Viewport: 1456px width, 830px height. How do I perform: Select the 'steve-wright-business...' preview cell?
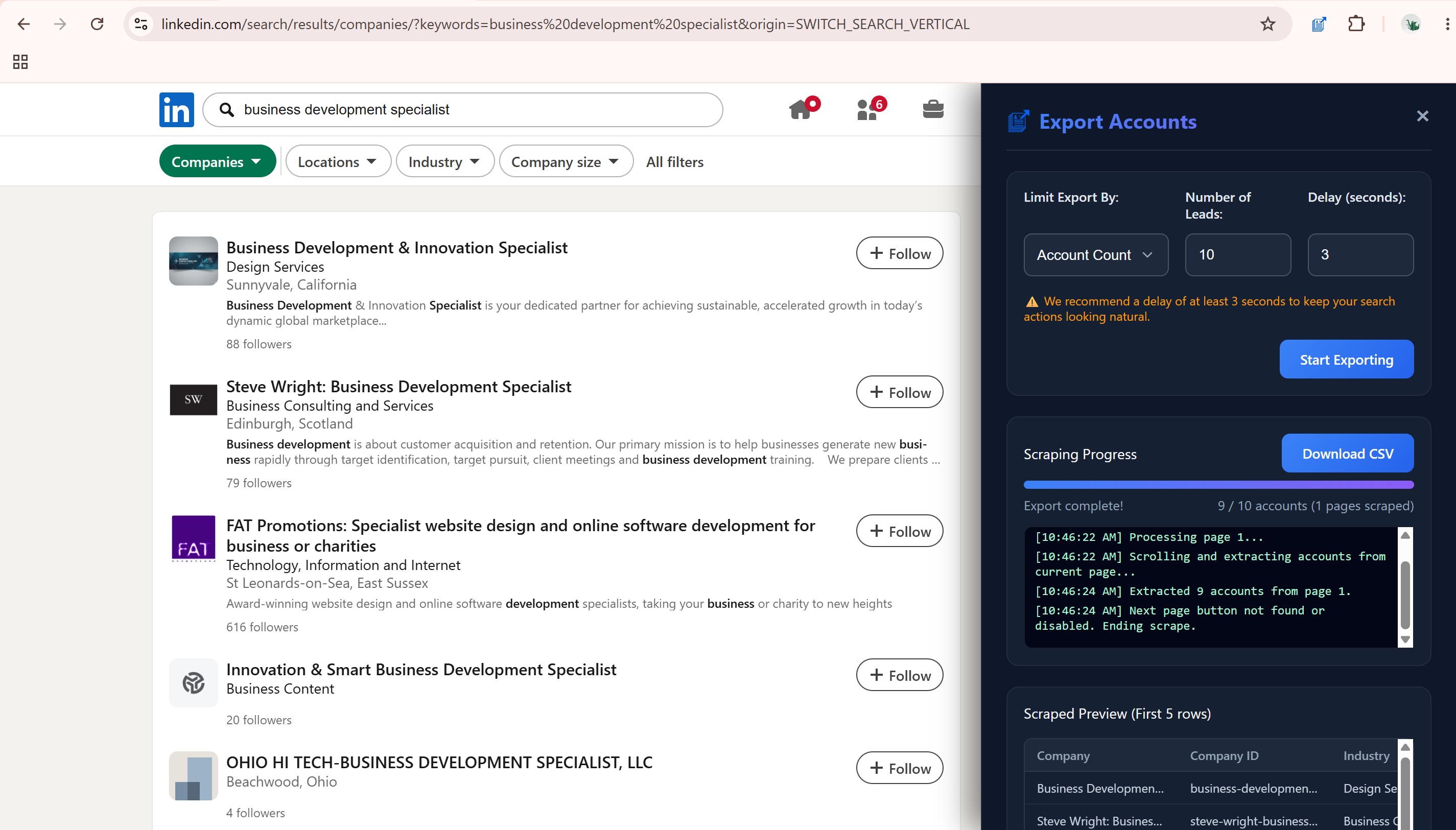click(x=1253, y=820)
